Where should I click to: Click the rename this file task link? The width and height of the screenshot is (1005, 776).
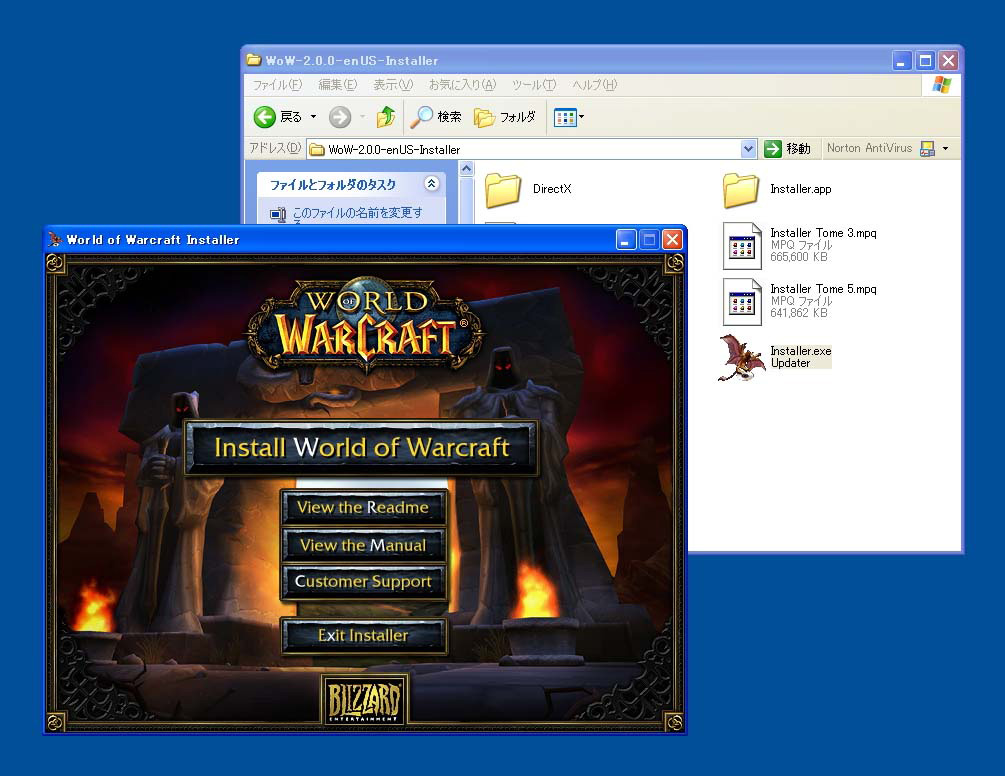[x=358, y=213]
